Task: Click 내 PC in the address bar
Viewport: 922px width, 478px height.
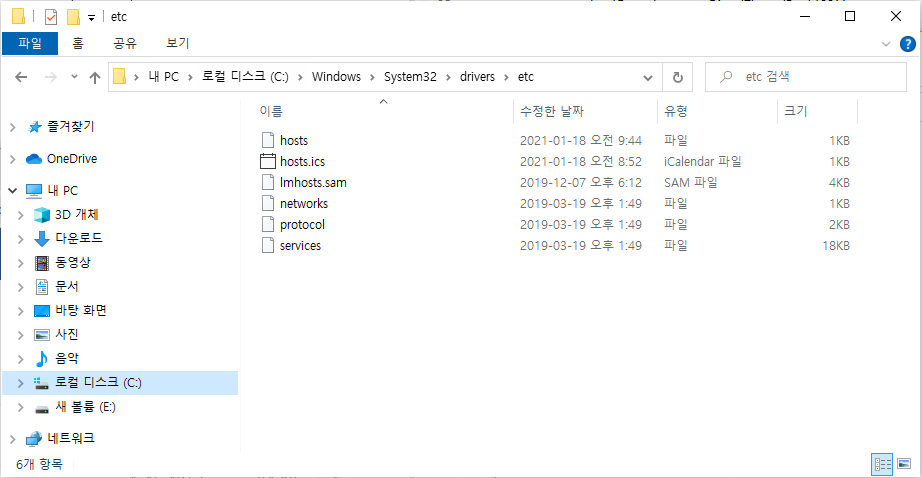Action: [163, 77]
